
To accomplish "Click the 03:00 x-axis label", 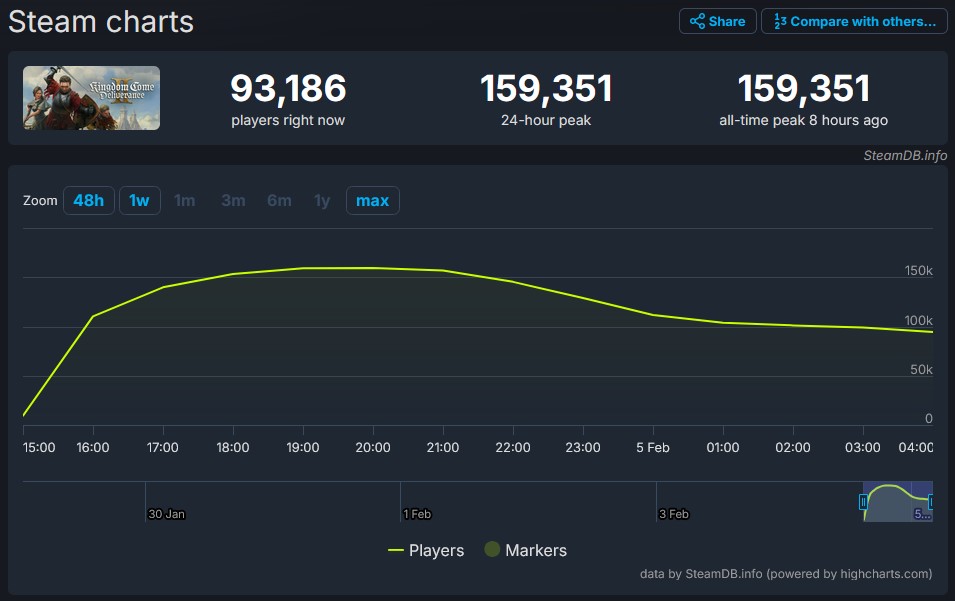I will 862,448.
